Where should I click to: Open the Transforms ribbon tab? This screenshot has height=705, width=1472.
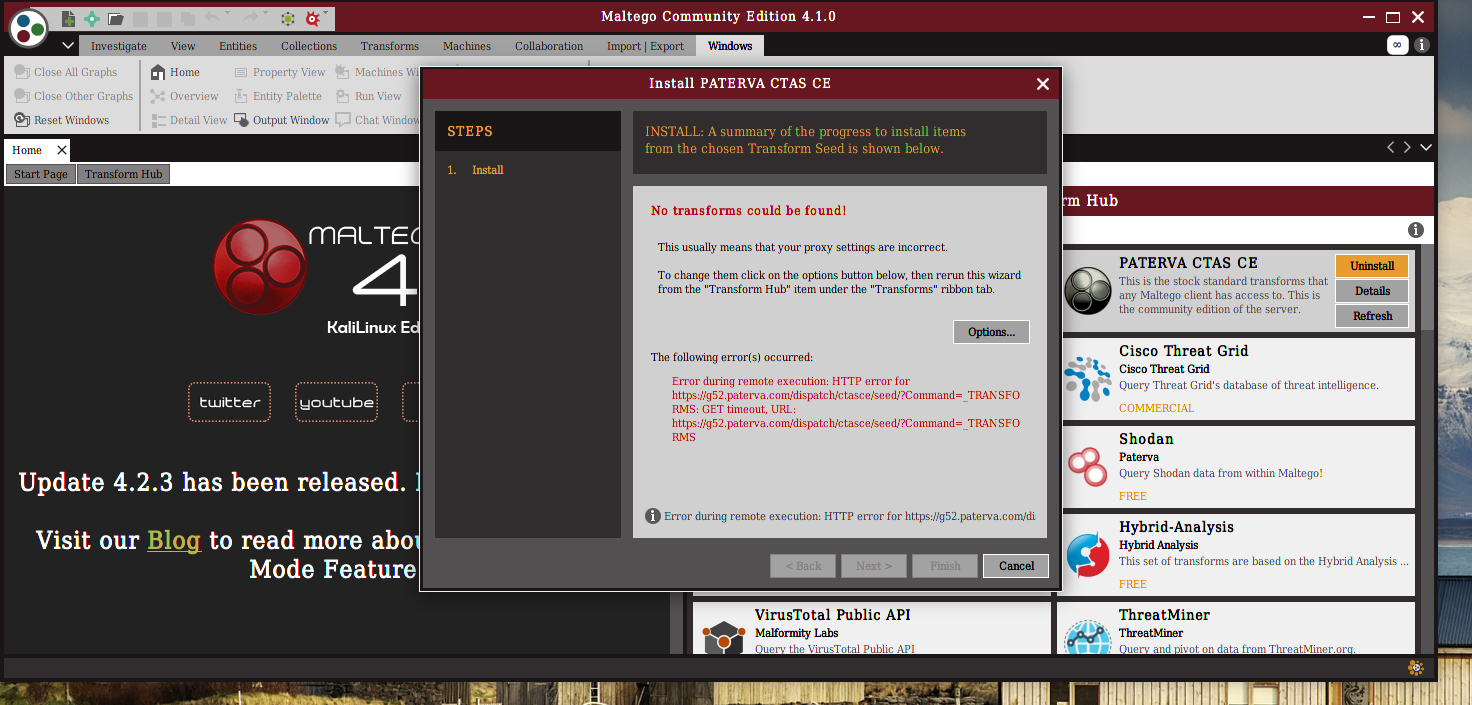pos(390,46)
